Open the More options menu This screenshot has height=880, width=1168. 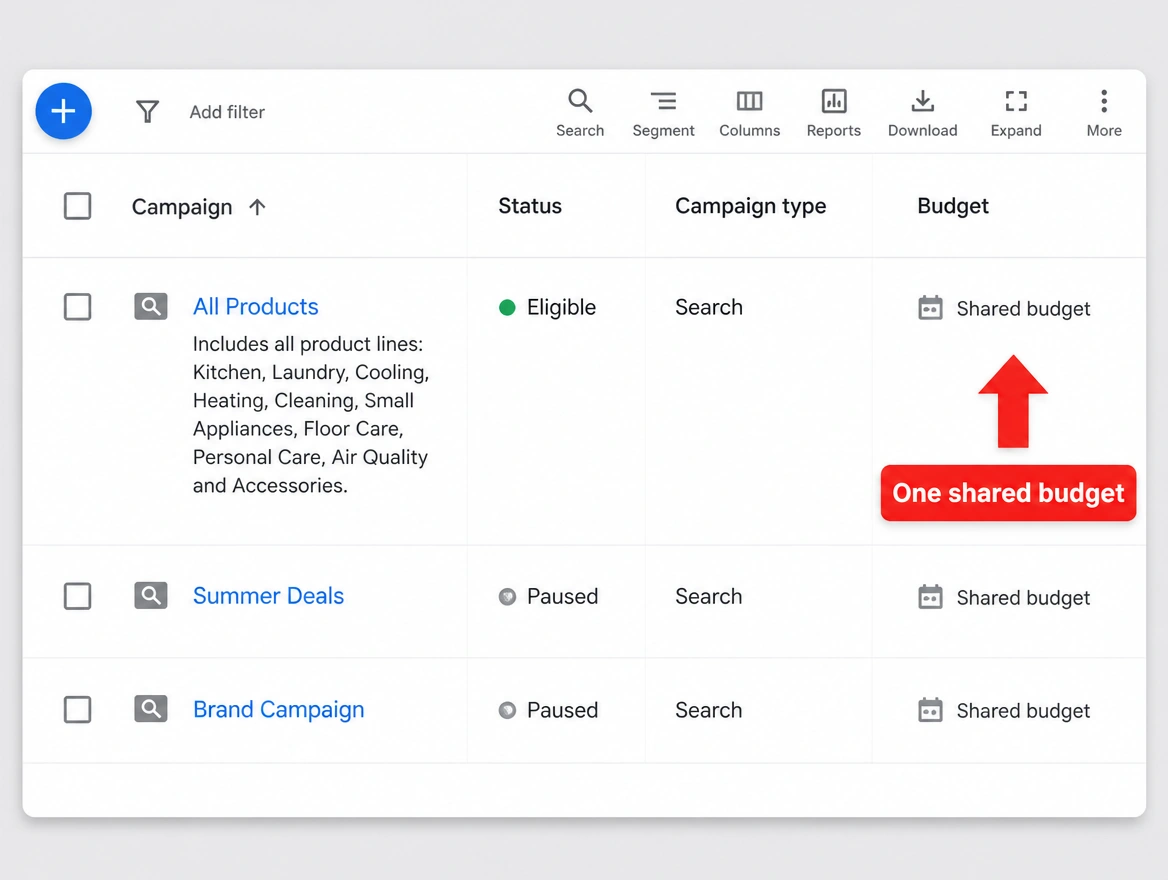[x=1104, y=113]
